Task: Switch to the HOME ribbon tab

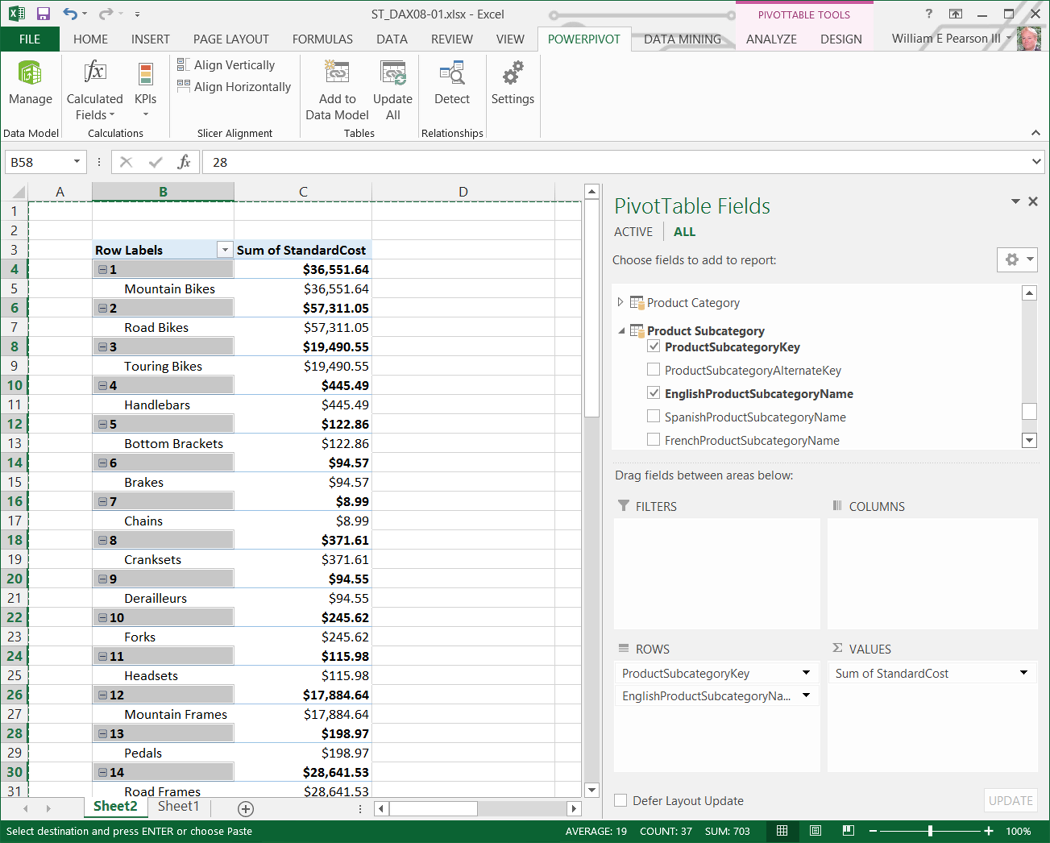Action: pos(90,39)
